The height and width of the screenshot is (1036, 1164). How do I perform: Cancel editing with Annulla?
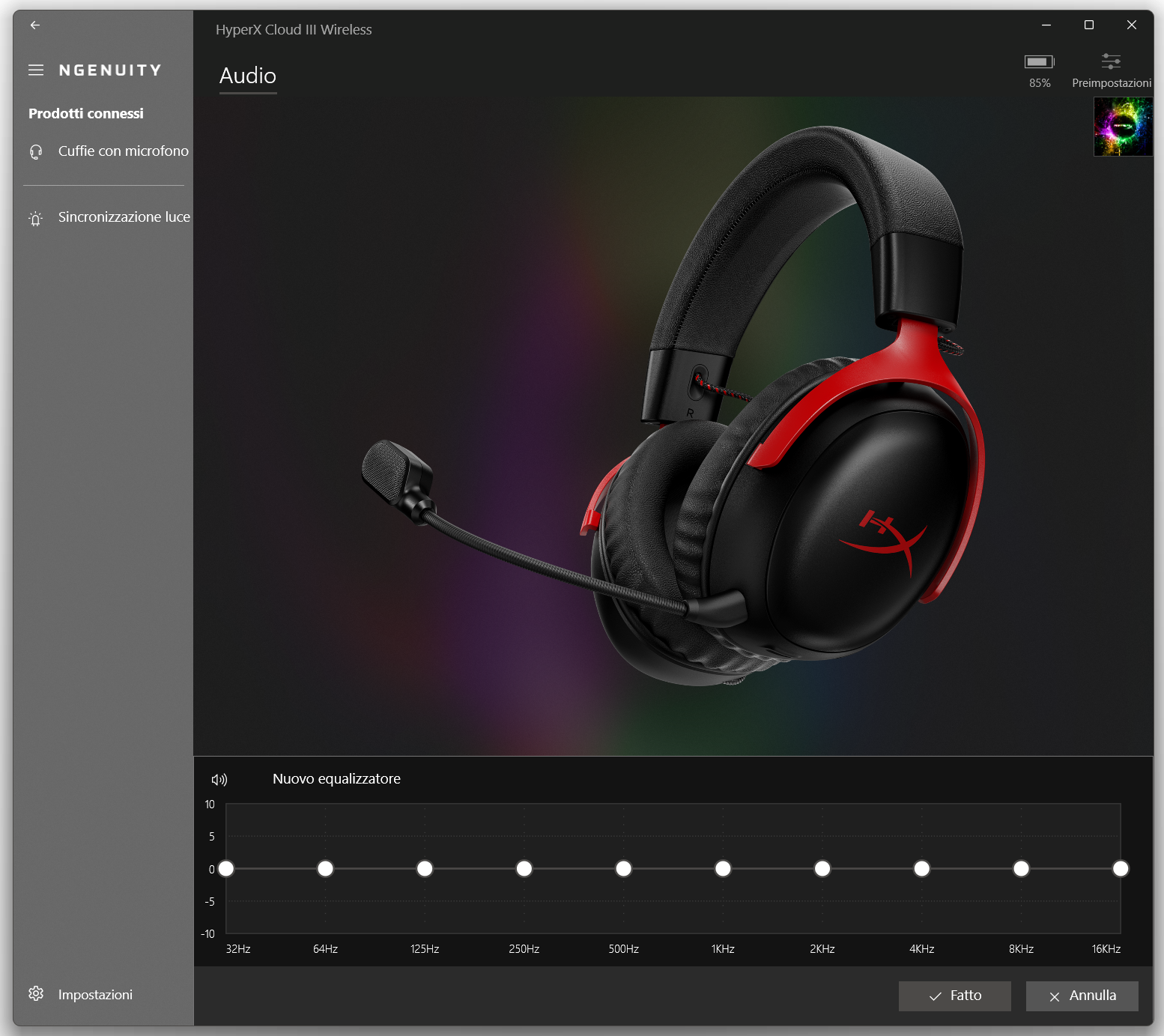(x=1082, y=996)
